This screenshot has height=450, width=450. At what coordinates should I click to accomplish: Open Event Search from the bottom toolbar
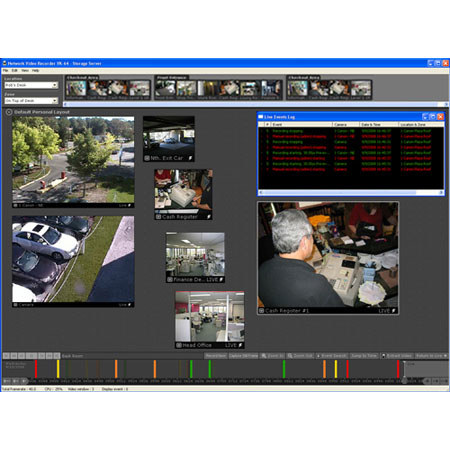[x=332, y=356]
